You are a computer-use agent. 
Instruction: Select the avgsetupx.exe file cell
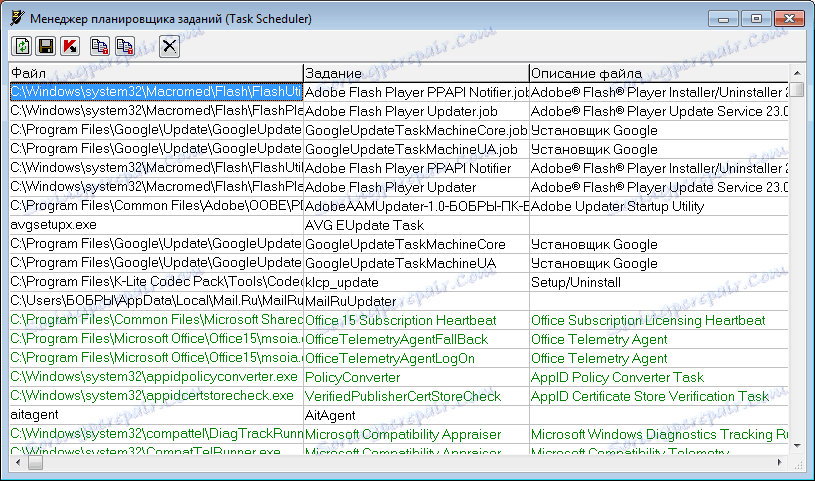(x=156, y=225)
